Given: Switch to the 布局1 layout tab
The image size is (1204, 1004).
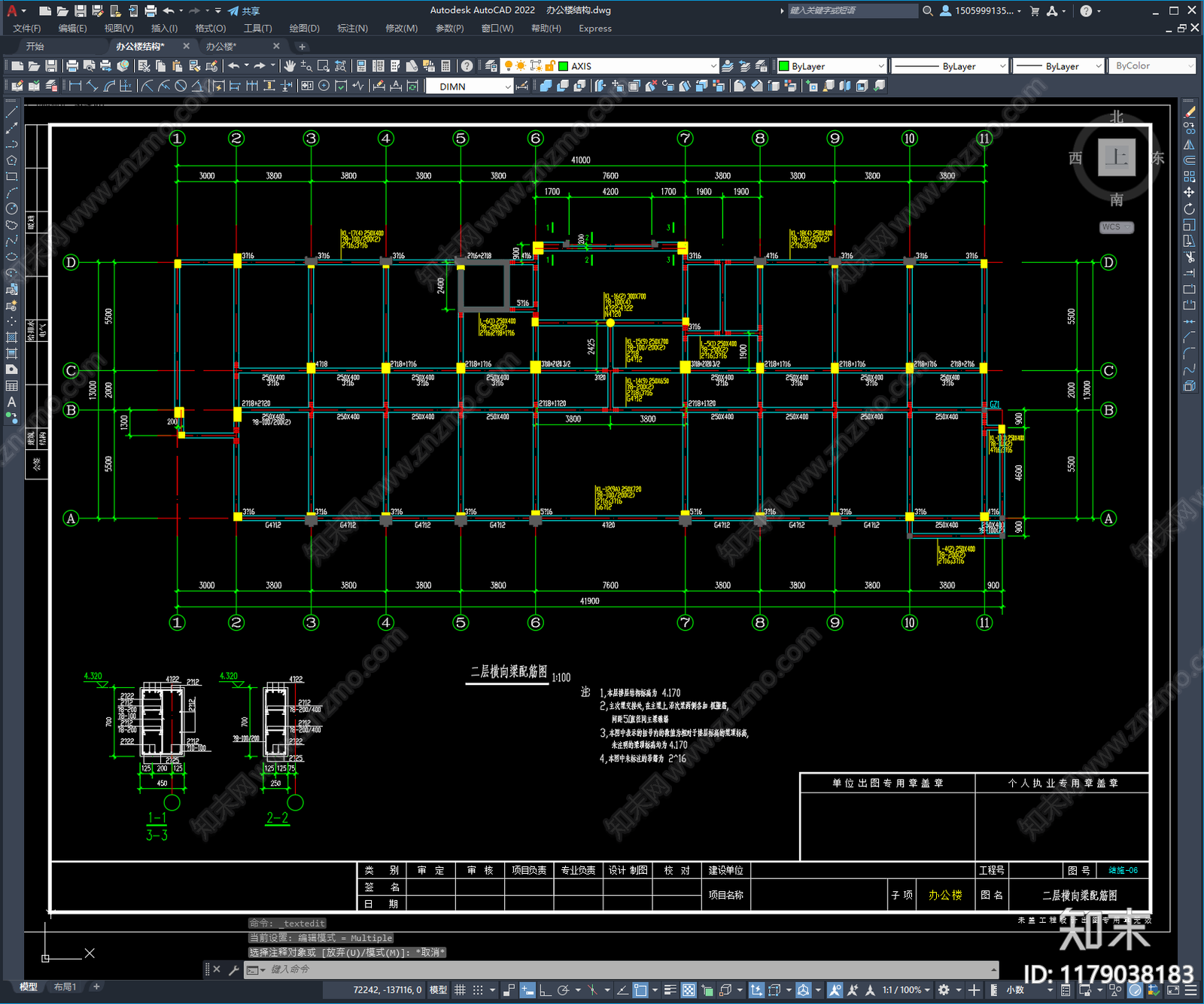Looking at the screenshot, I should point(65,987).
